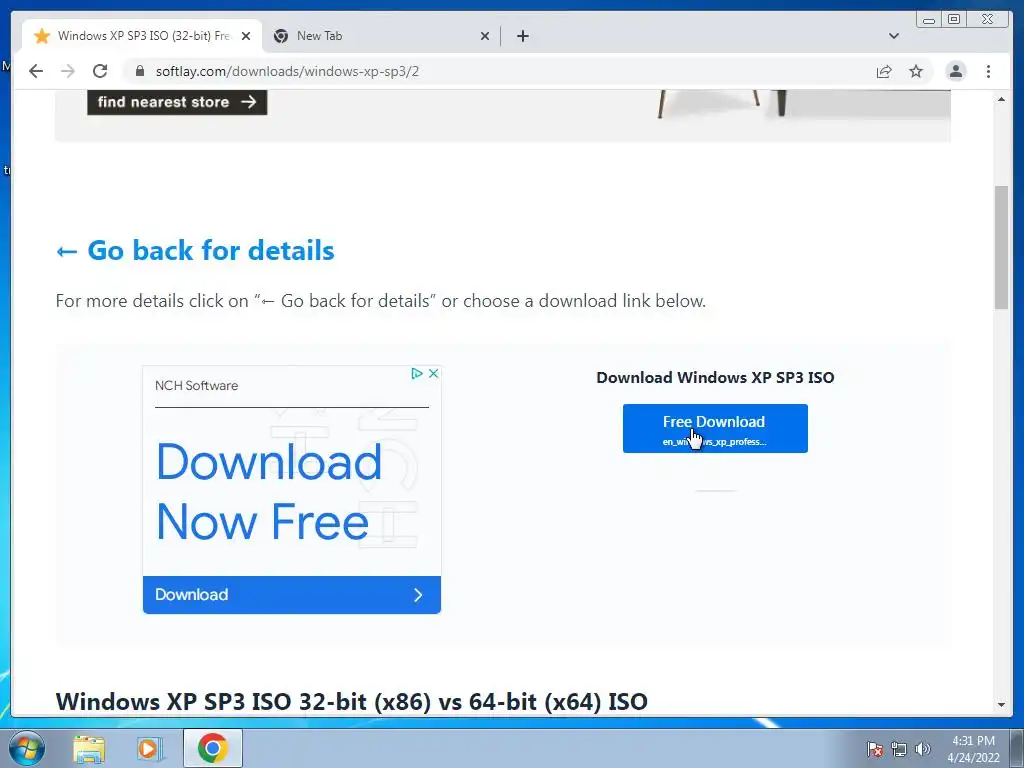Image resolution: width=1024 pixels, height=768 pixels.
Task: Click Download in the NCH Software ad
Action: (x=292, y=594)
